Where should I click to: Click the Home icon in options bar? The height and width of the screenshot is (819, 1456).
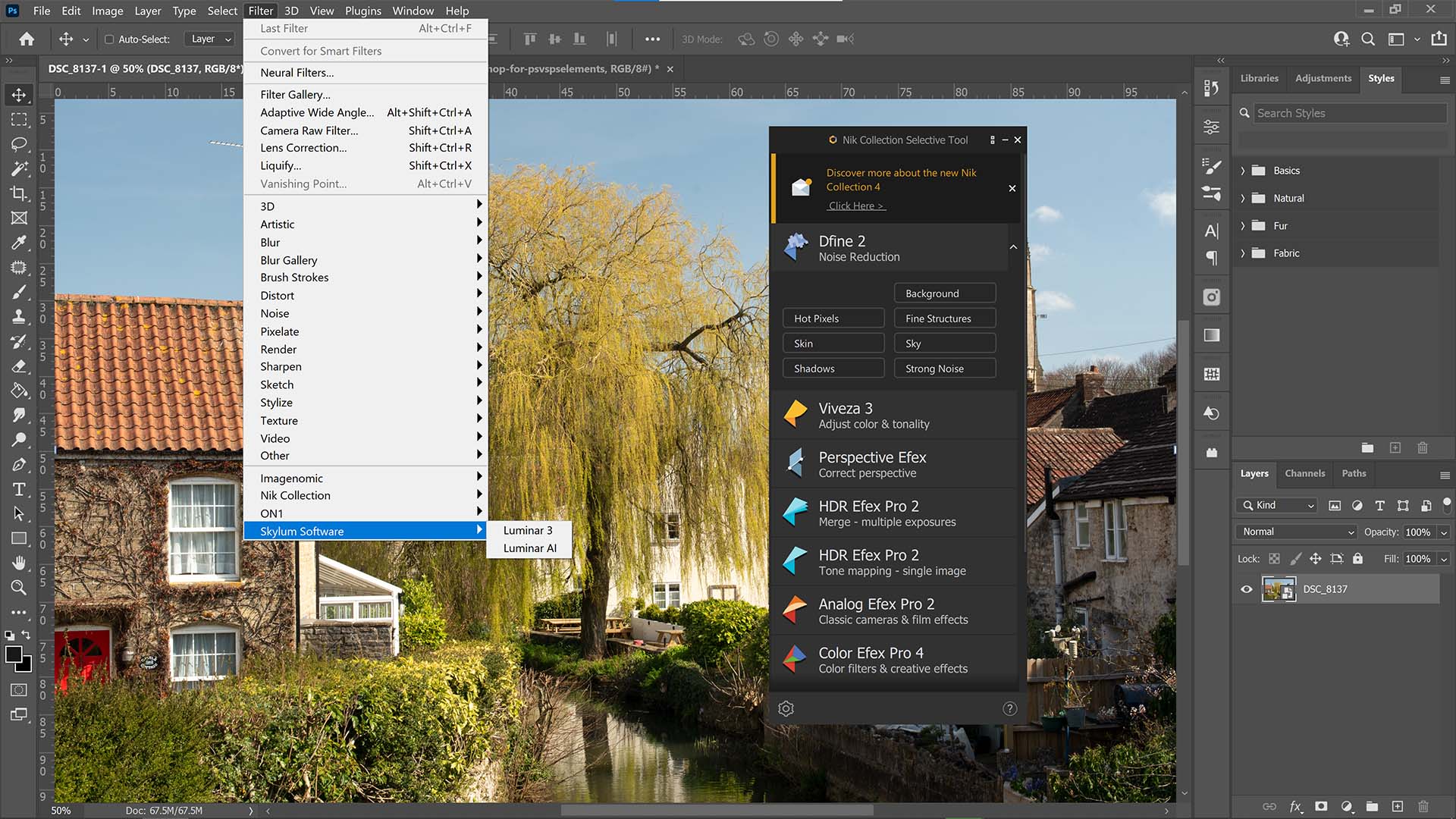(27, 39)
